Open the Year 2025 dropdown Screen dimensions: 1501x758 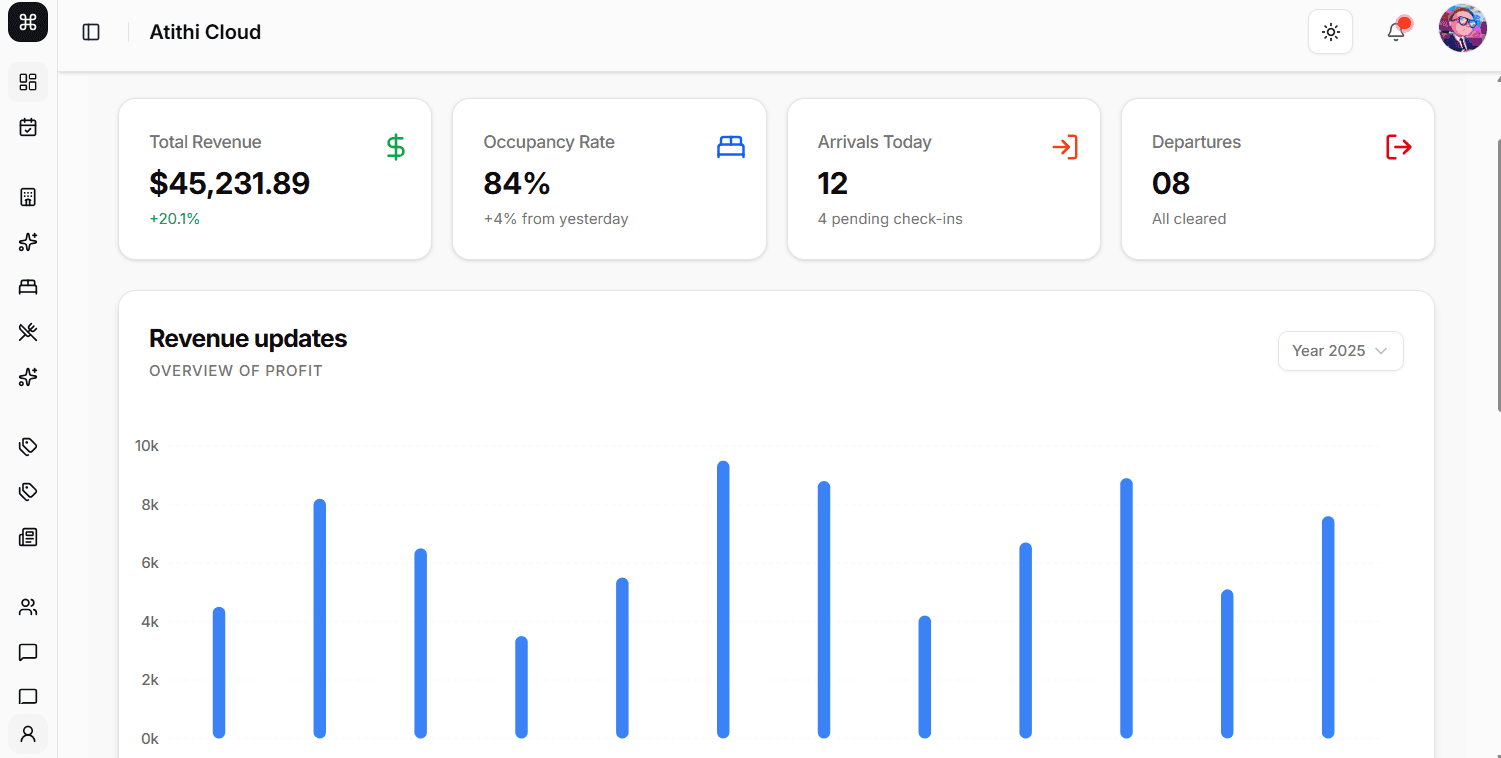(1340, 351)
